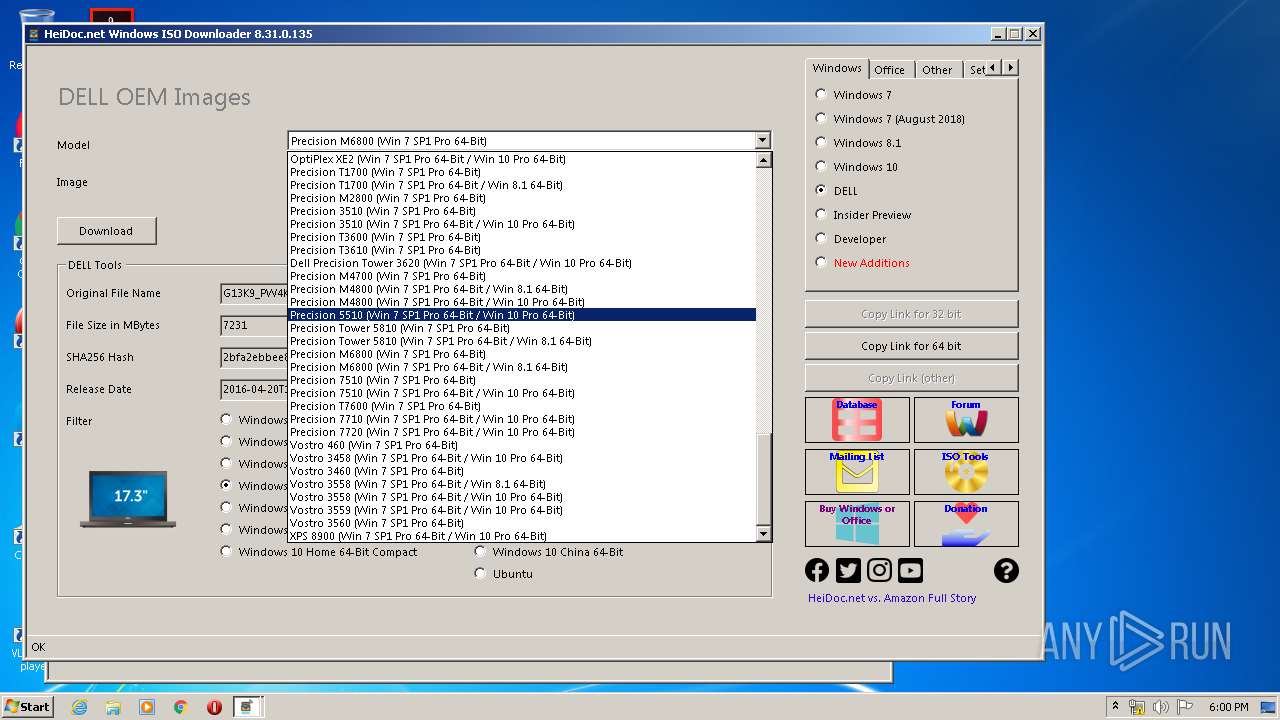The image size is (1280, 720).
Task: Pick XPS 8900 from model list
Action: (522, 536)
